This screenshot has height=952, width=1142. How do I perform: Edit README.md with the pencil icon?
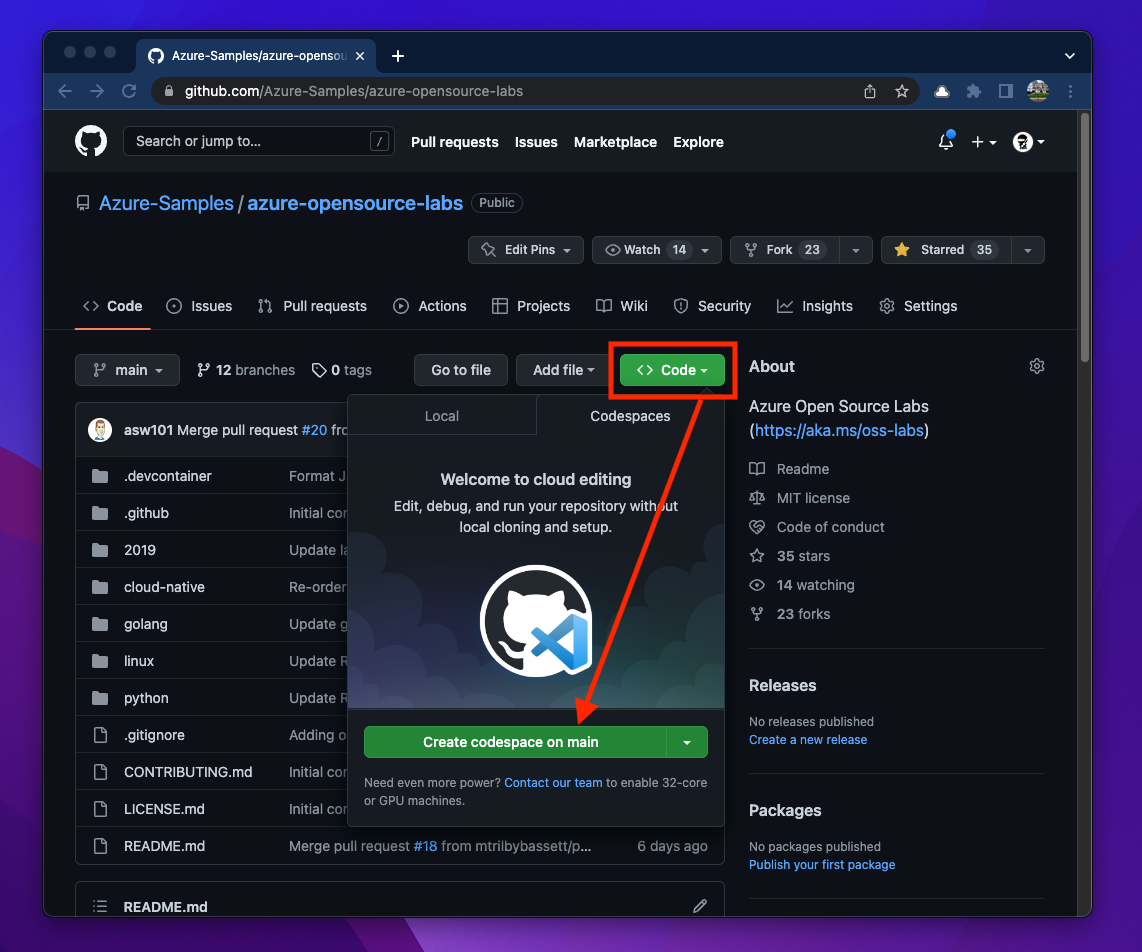[699, 906]
